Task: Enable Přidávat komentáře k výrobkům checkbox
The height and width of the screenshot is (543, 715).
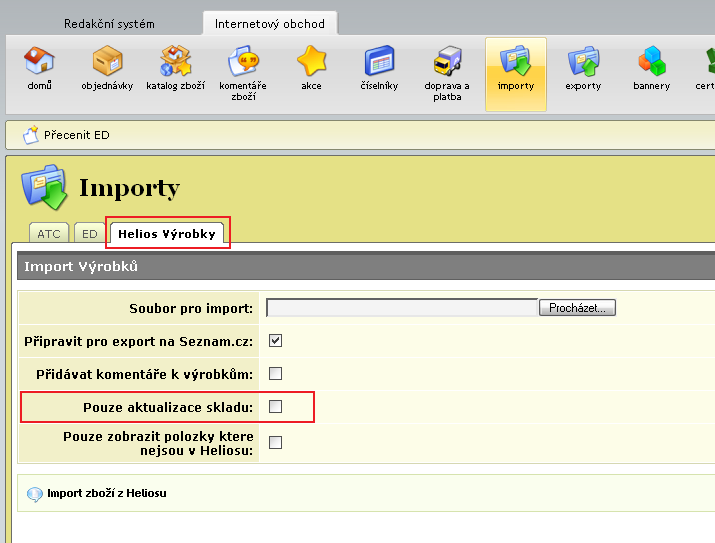Action: (275, 374)
